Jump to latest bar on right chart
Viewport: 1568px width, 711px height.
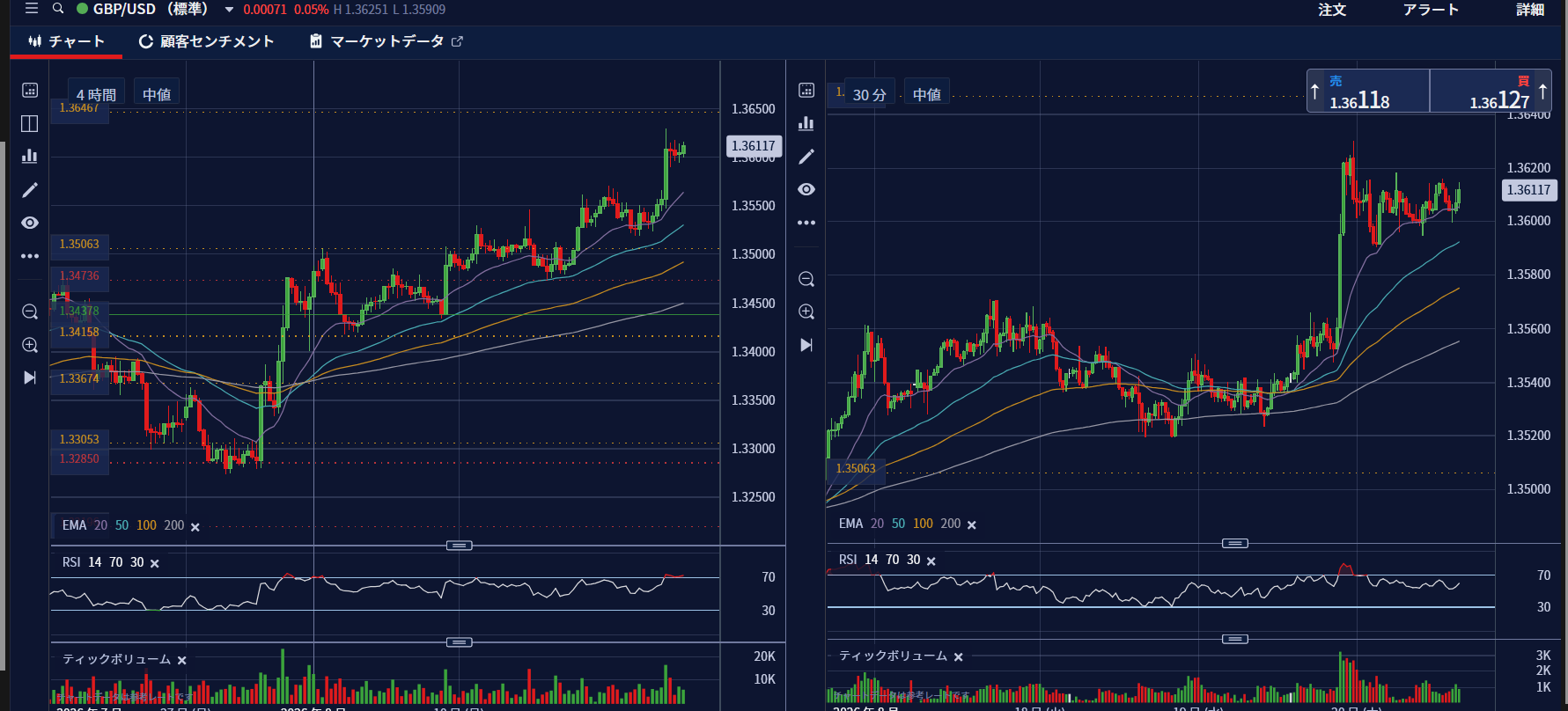(x=806, y=345)
